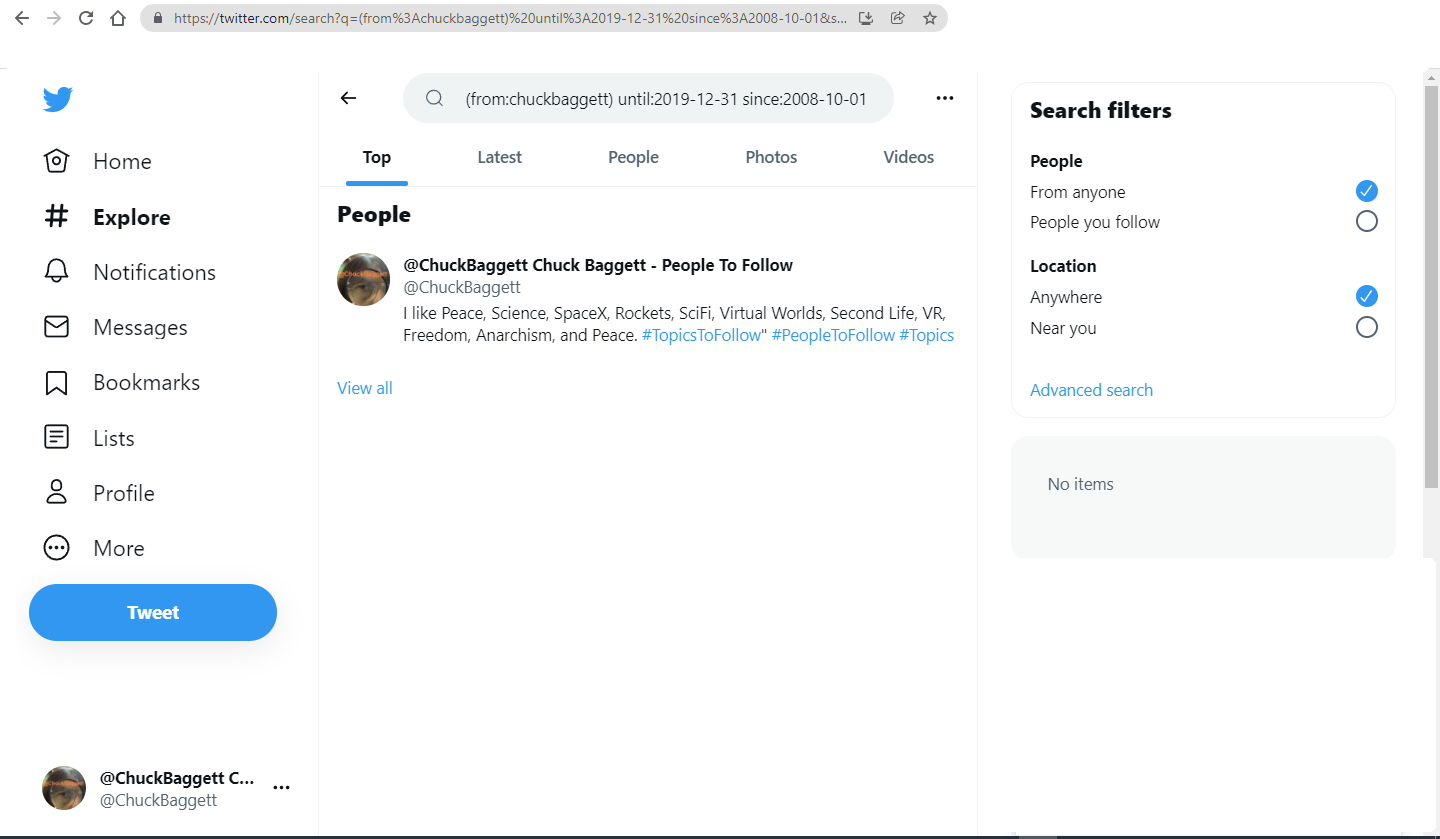Viewport: 1440px width, 839px height.
Task: Click the People section heading in results
Action: pyautogui.click(x=374, y=215)
